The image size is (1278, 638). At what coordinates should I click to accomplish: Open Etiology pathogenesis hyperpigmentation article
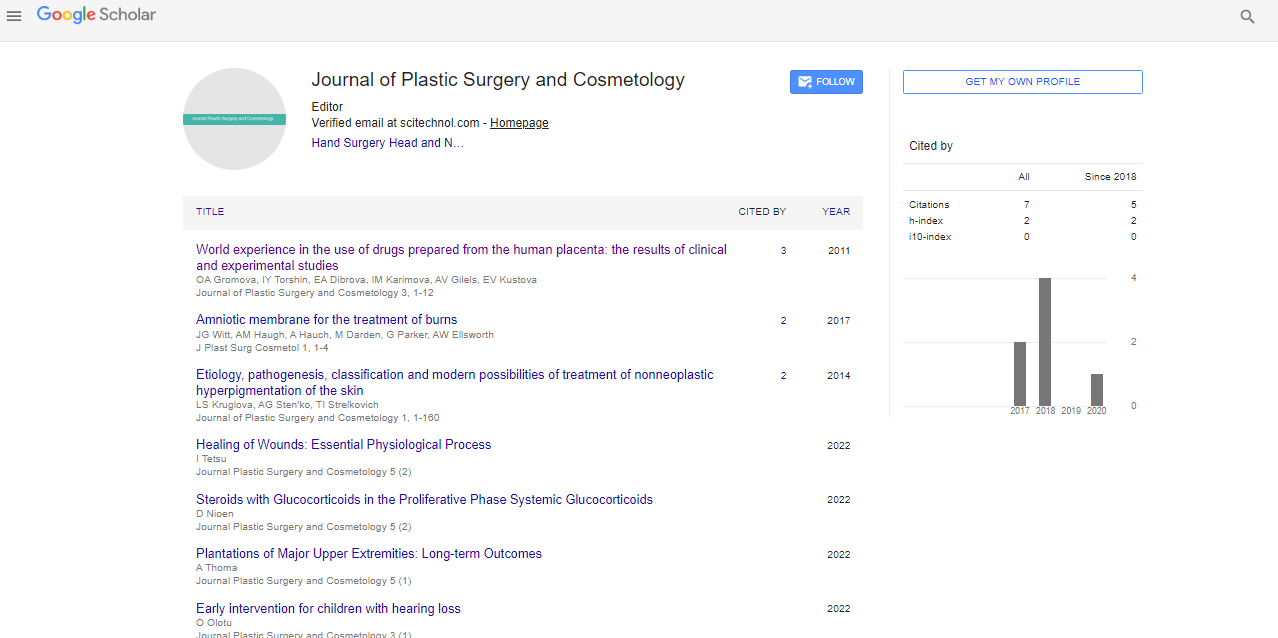[x=455, y=382]
